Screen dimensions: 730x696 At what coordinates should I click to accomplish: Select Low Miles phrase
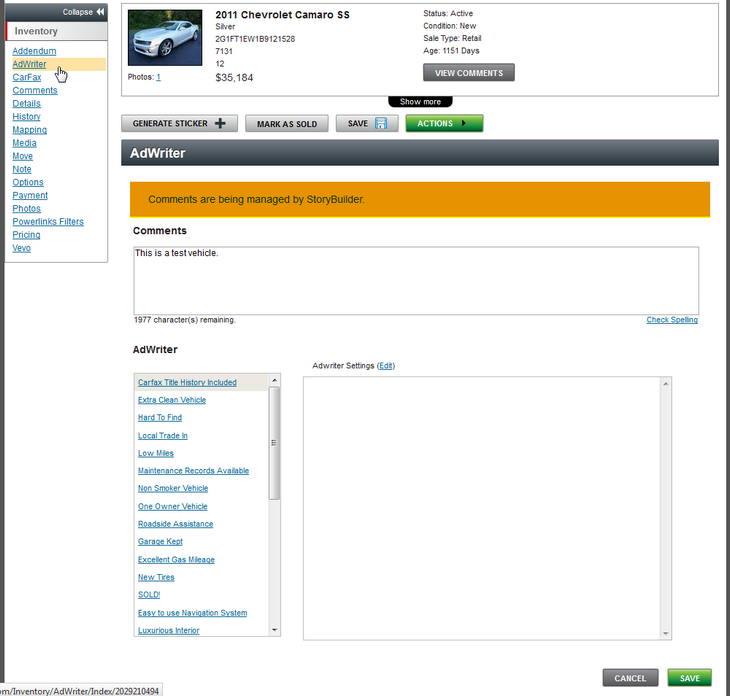pyautogui.click(x=155, y=453)
